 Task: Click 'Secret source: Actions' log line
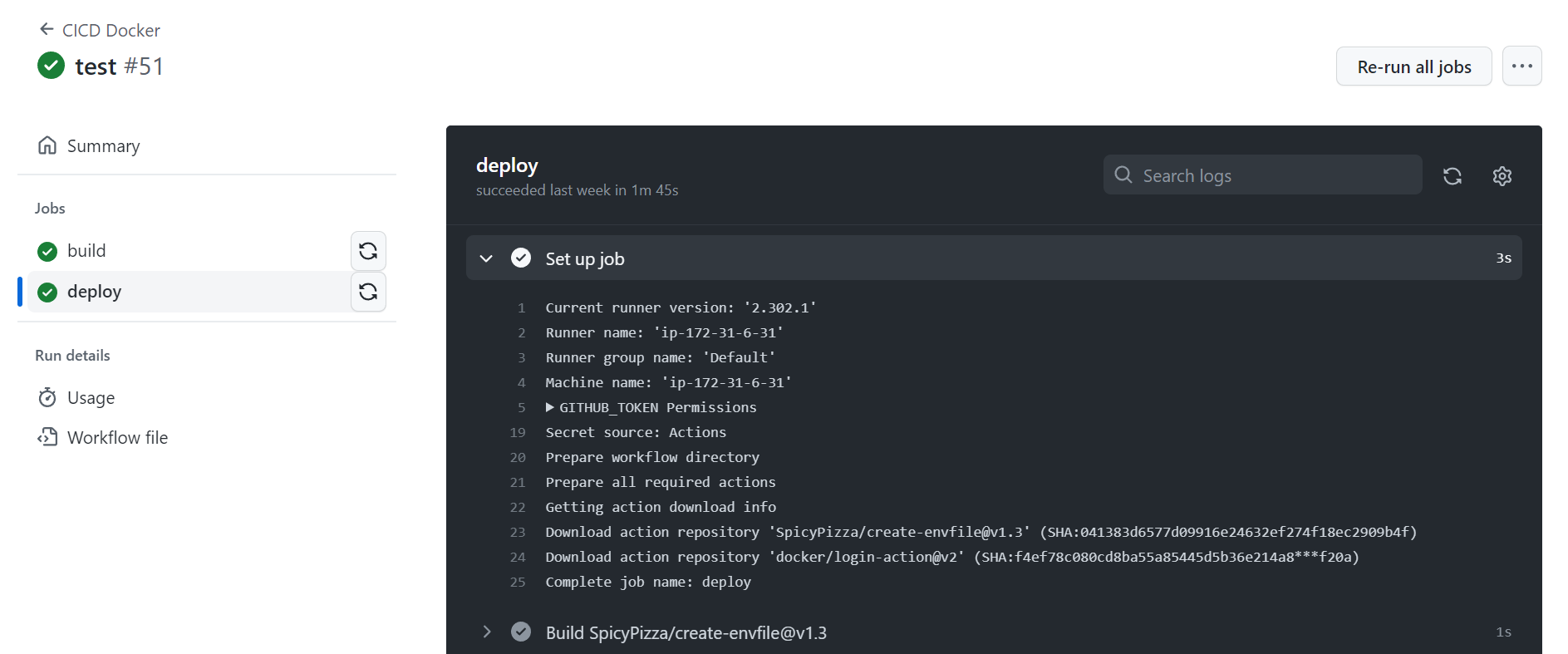click(x=636, y=432)
